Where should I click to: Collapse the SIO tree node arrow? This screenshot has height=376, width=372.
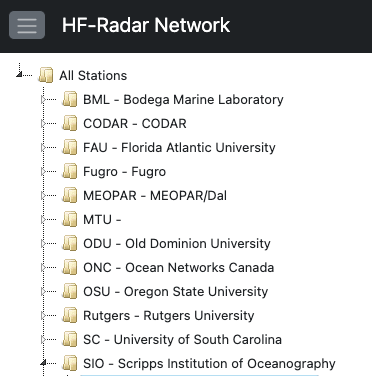click(x=43, y=363)
